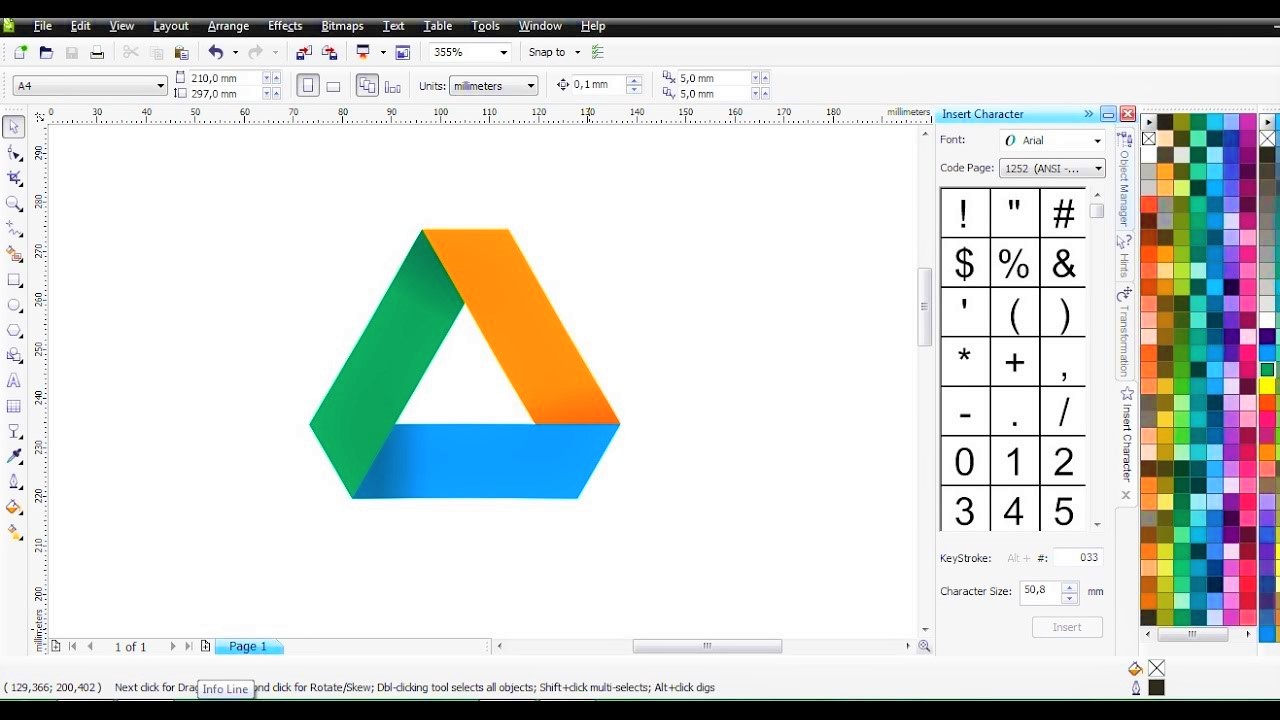Undo the last action
The width and height of the screenshot is (1280, 720).
click(x=215, y=52)
